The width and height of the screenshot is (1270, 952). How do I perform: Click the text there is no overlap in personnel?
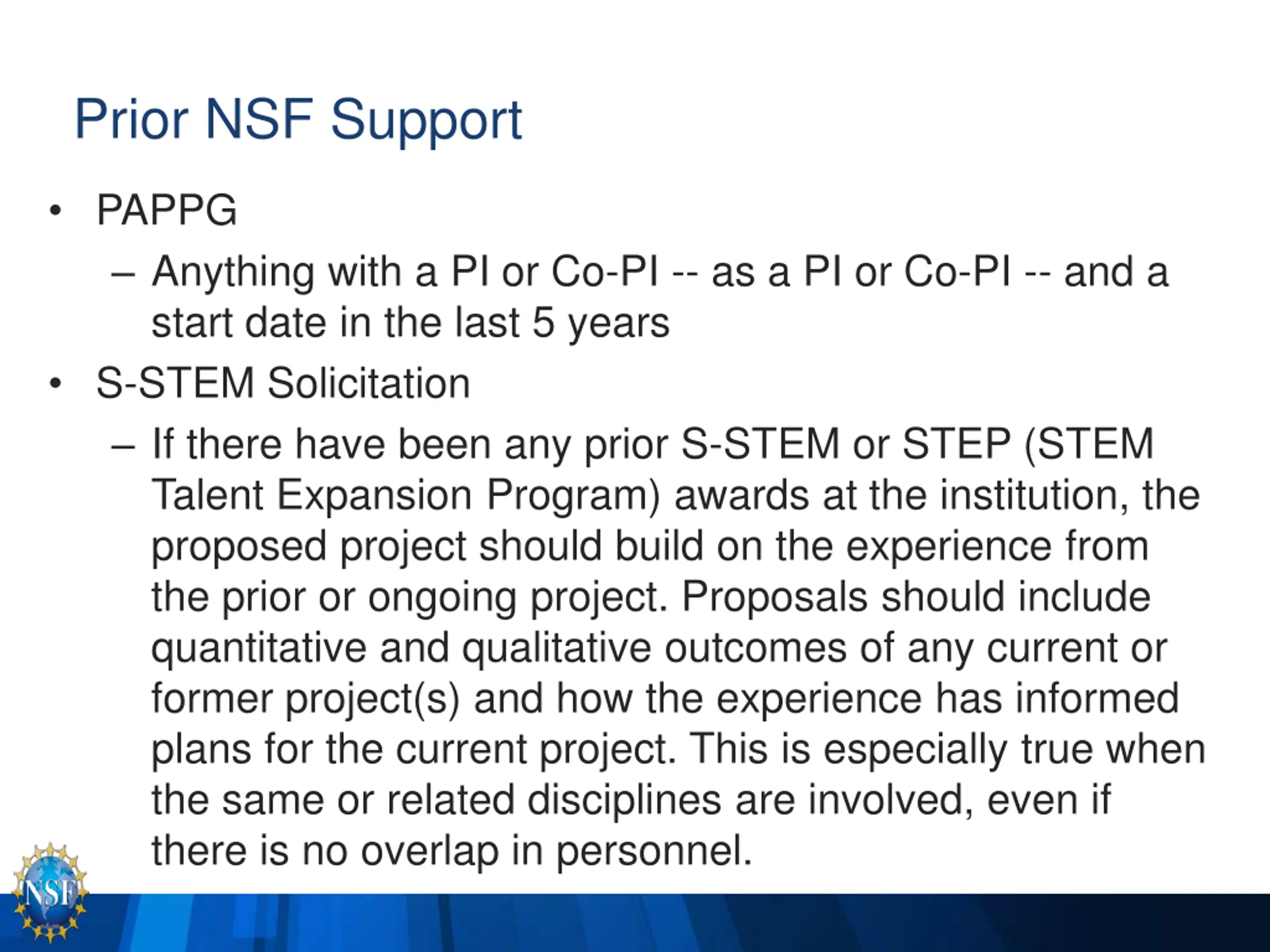coord(452,851)
